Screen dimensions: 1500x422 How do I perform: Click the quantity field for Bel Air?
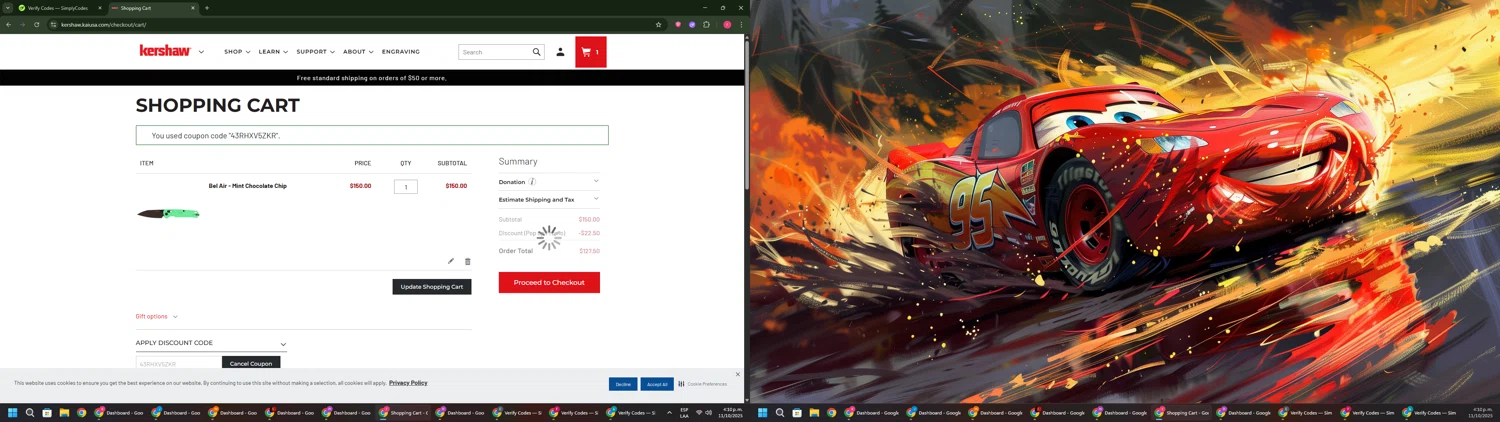[x=406, y=187]
